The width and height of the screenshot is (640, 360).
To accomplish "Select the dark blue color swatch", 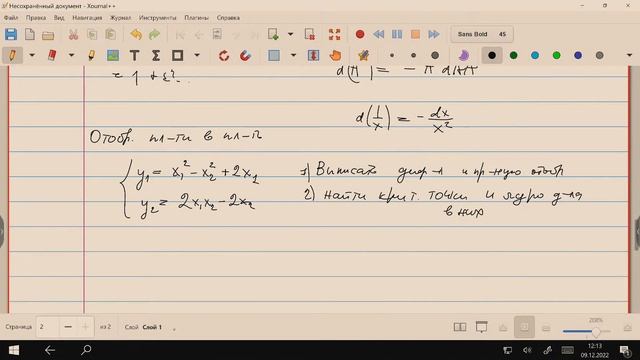I will [x=578, y=56].
